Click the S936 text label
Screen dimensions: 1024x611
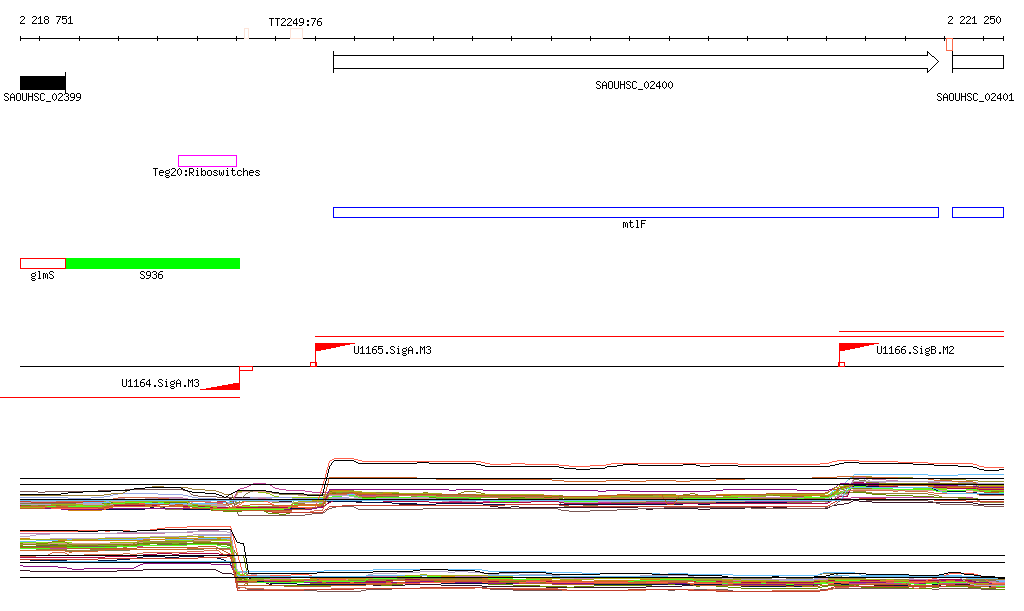tap(151, 275)
